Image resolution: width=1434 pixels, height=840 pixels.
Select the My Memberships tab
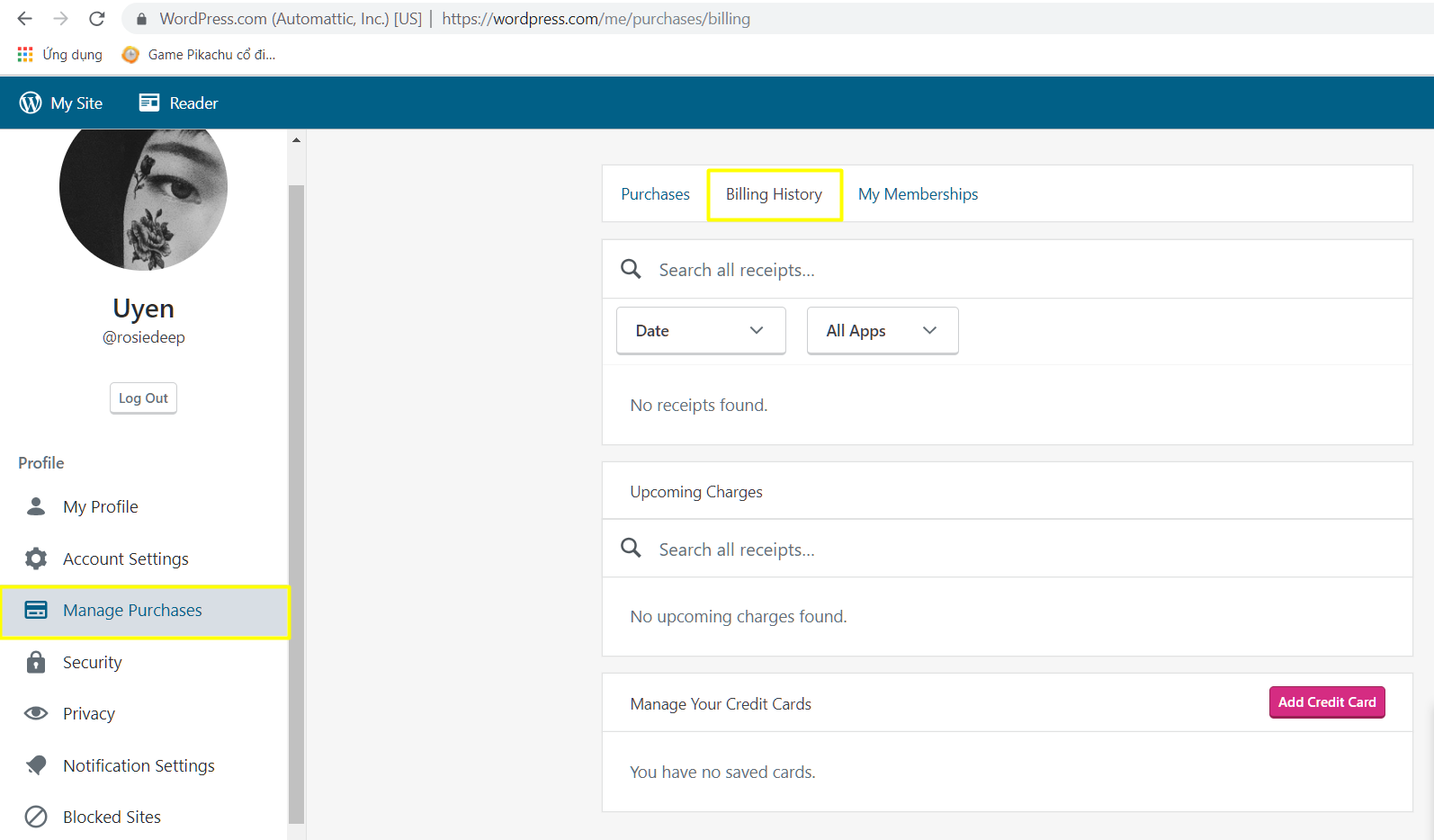click(918, 194)
